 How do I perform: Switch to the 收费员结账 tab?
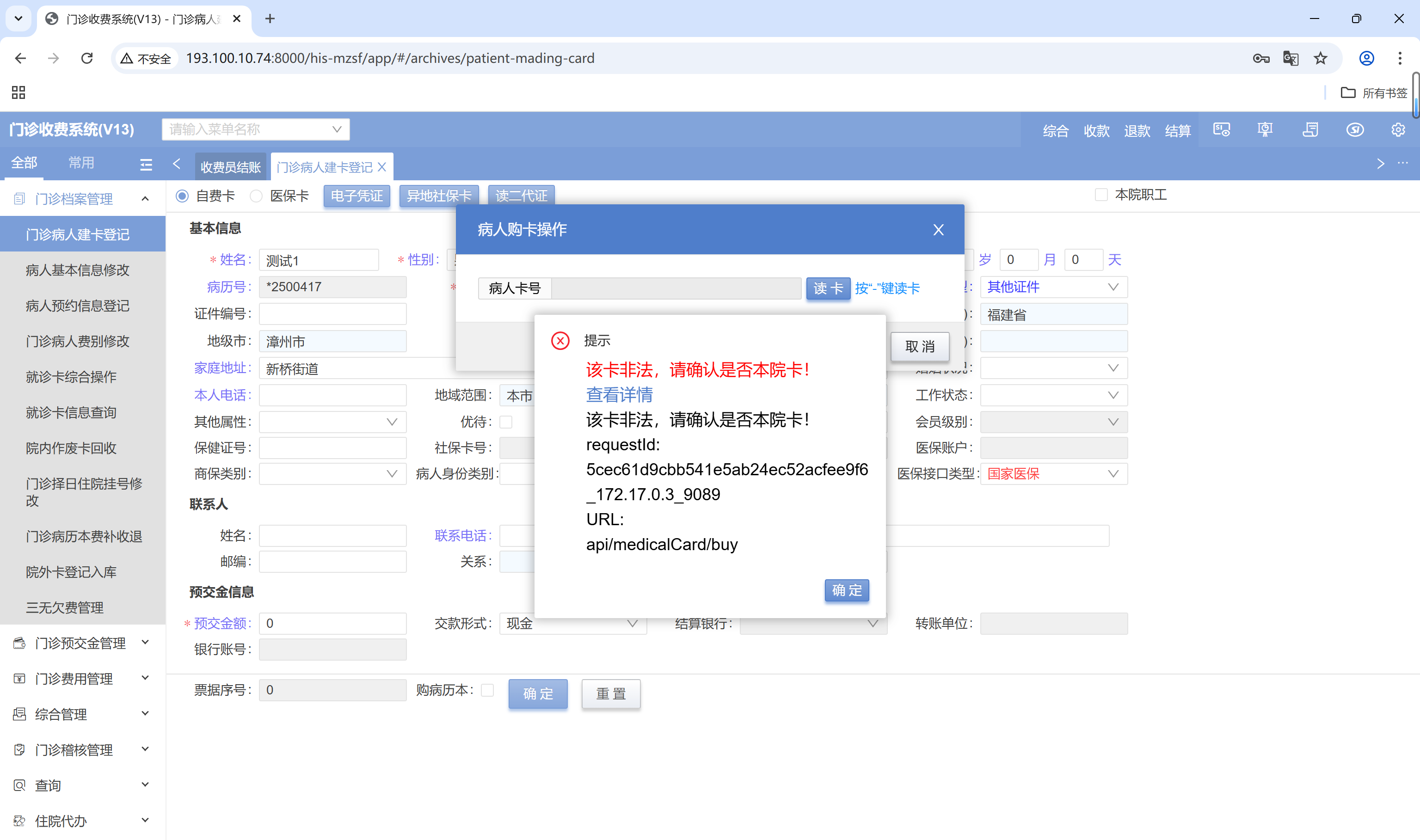230,167
